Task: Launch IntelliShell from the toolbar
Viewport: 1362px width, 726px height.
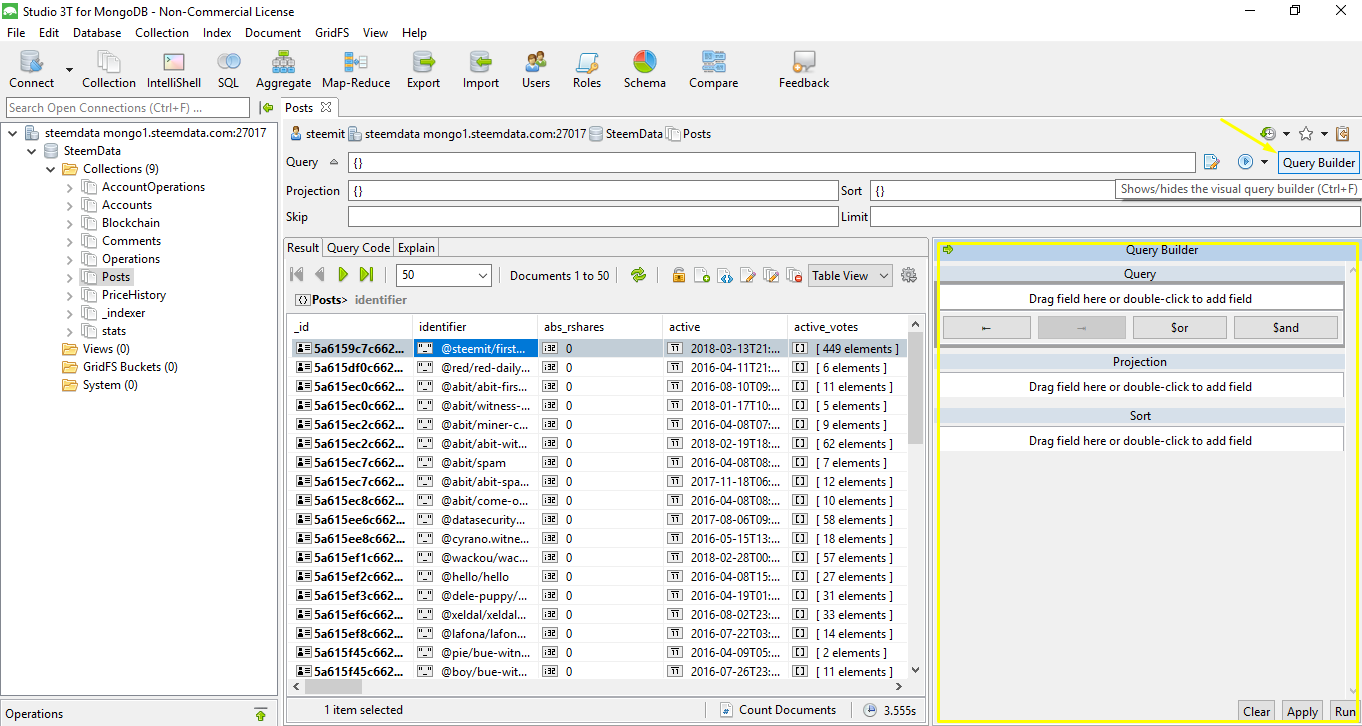Action: coord(174,69)
